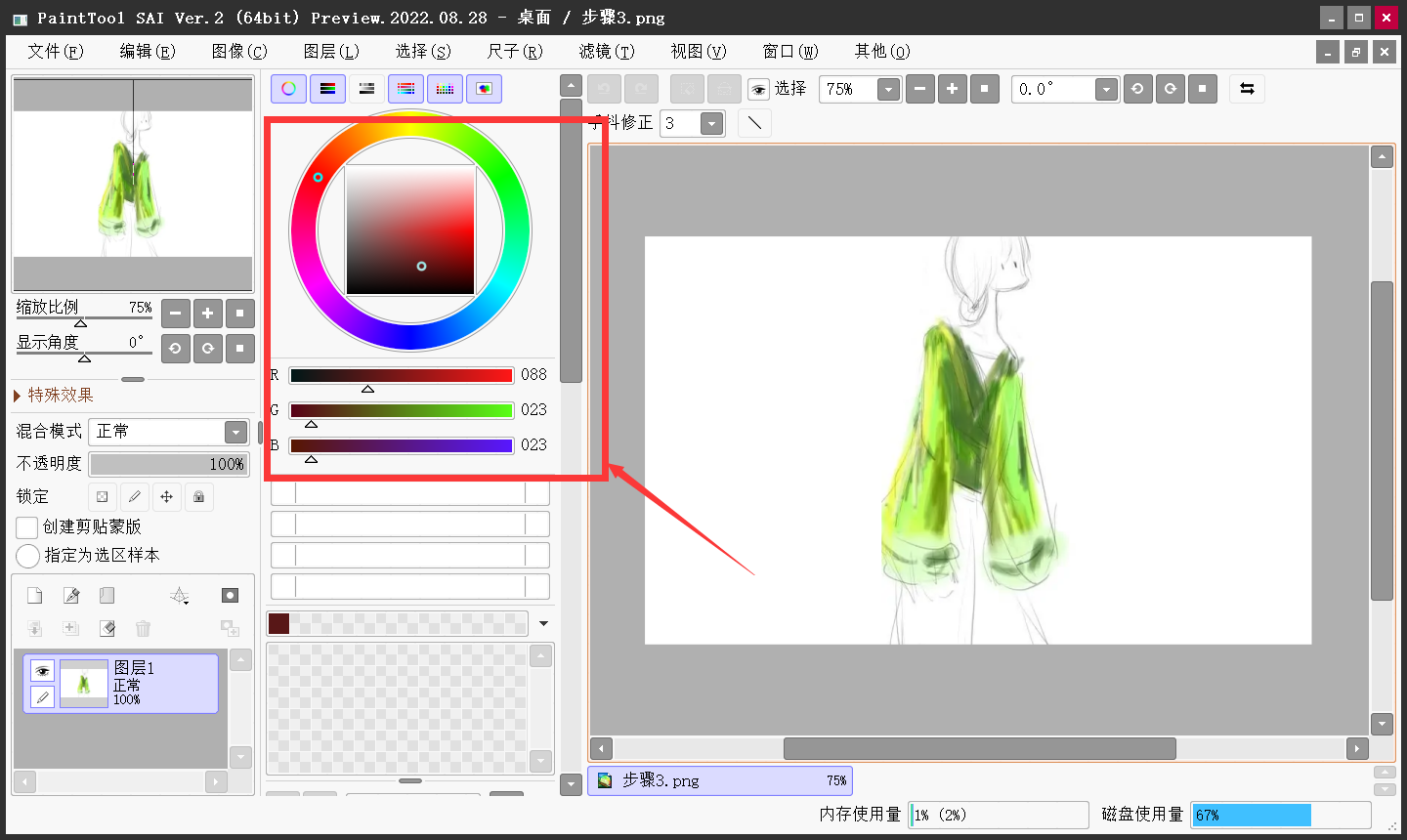Zoom out in navigator panel
The image size is (1407, 840).
pyautogui.click(x=175, y=314)
